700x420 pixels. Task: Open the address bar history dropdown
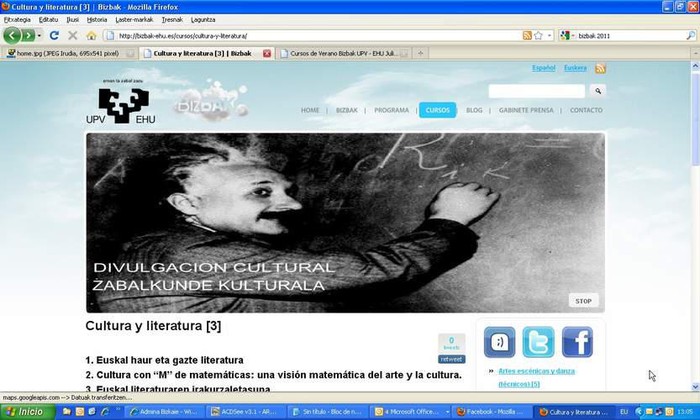click(550, 36)
